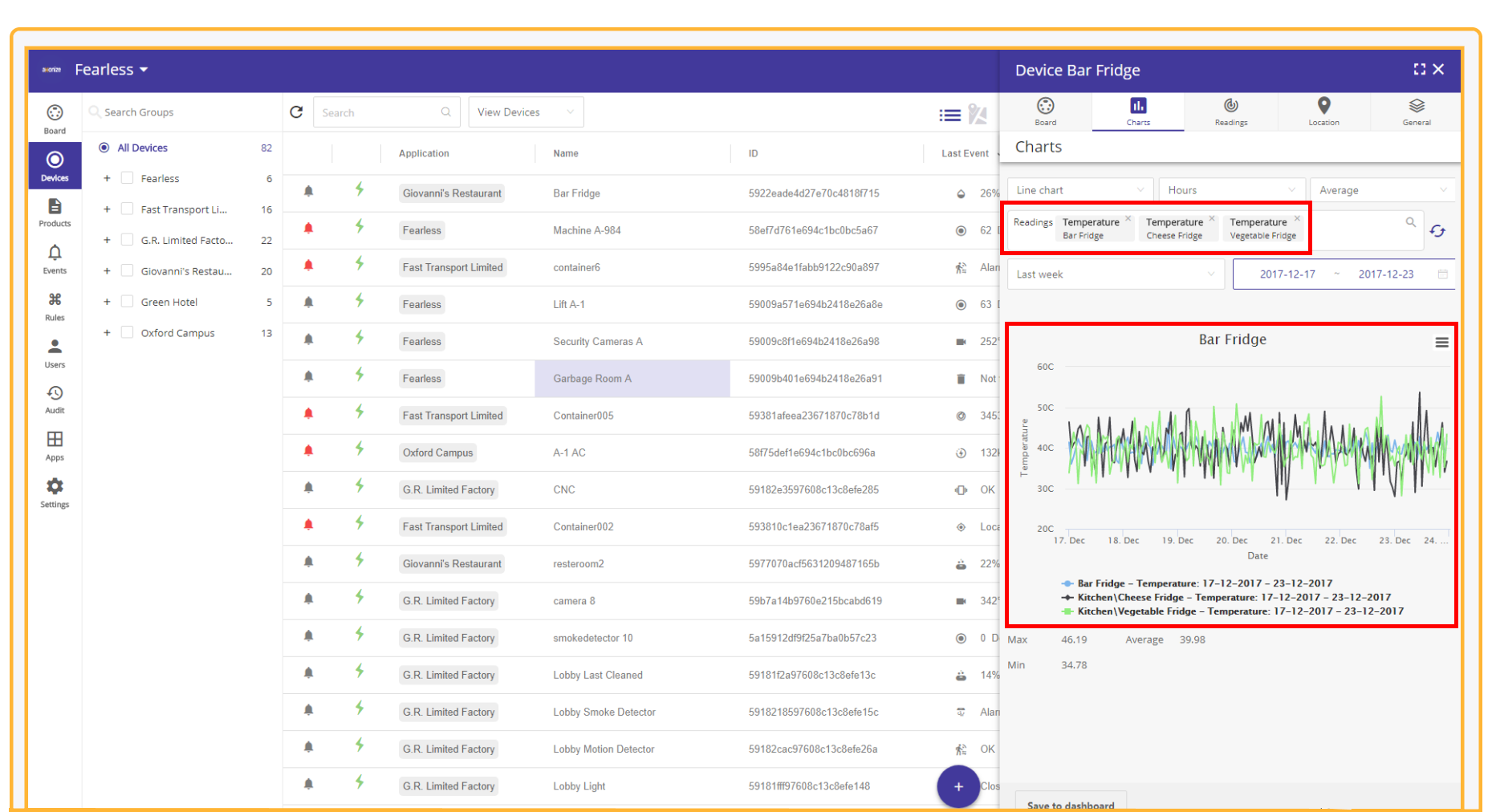Sort by the Name column header
The width and height of the screenshot is (1492, 812).
(566, 153)
